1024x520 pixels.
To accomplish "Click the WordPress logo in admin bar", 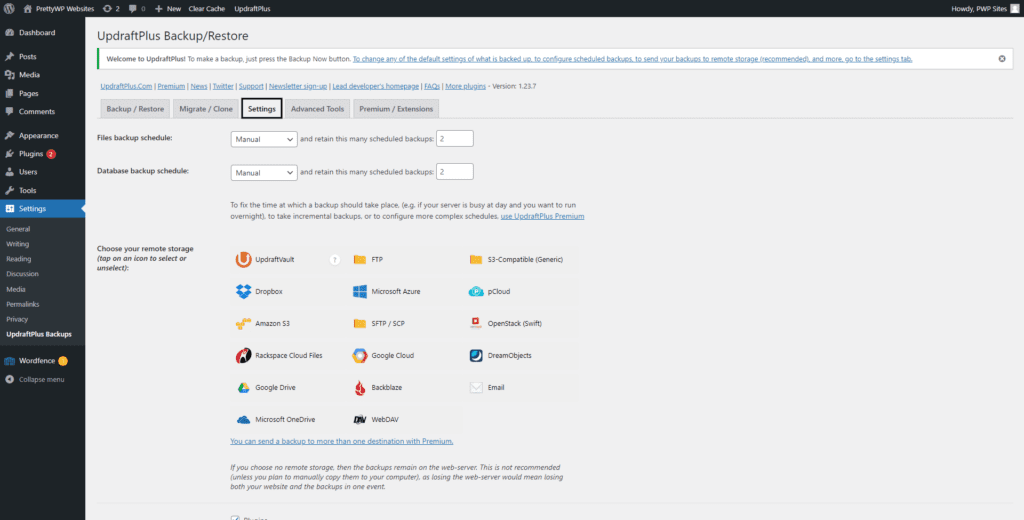I will pyautogui.click(x=9, y=8).
